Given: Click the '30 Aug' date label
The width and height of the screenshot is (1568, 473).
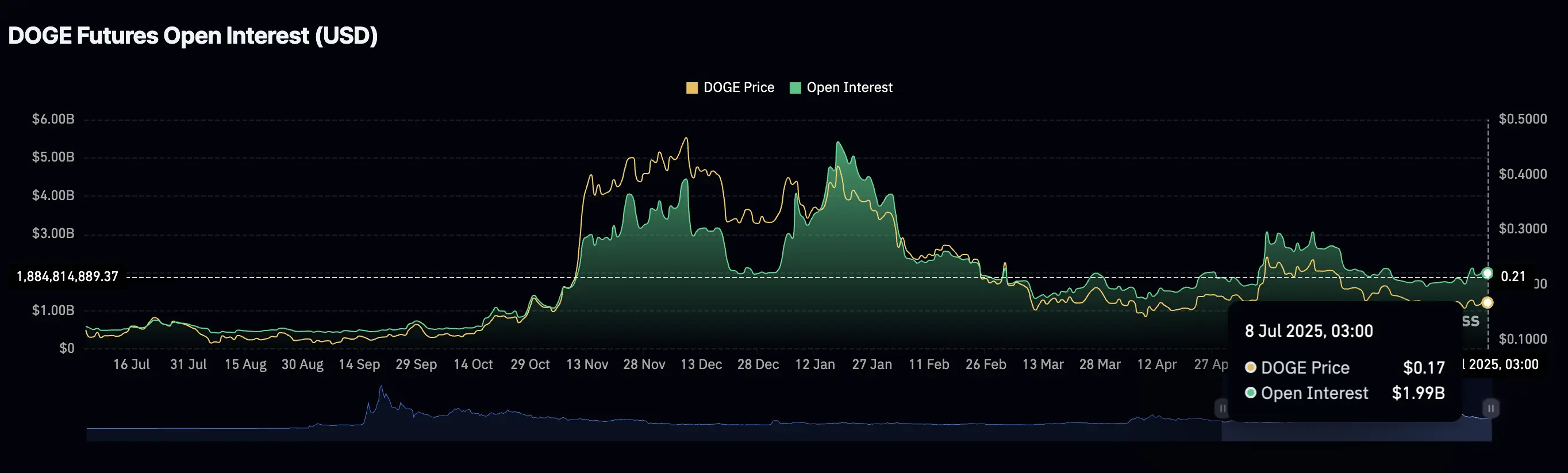Looking at the screenshot, I should tap(302, 364).
